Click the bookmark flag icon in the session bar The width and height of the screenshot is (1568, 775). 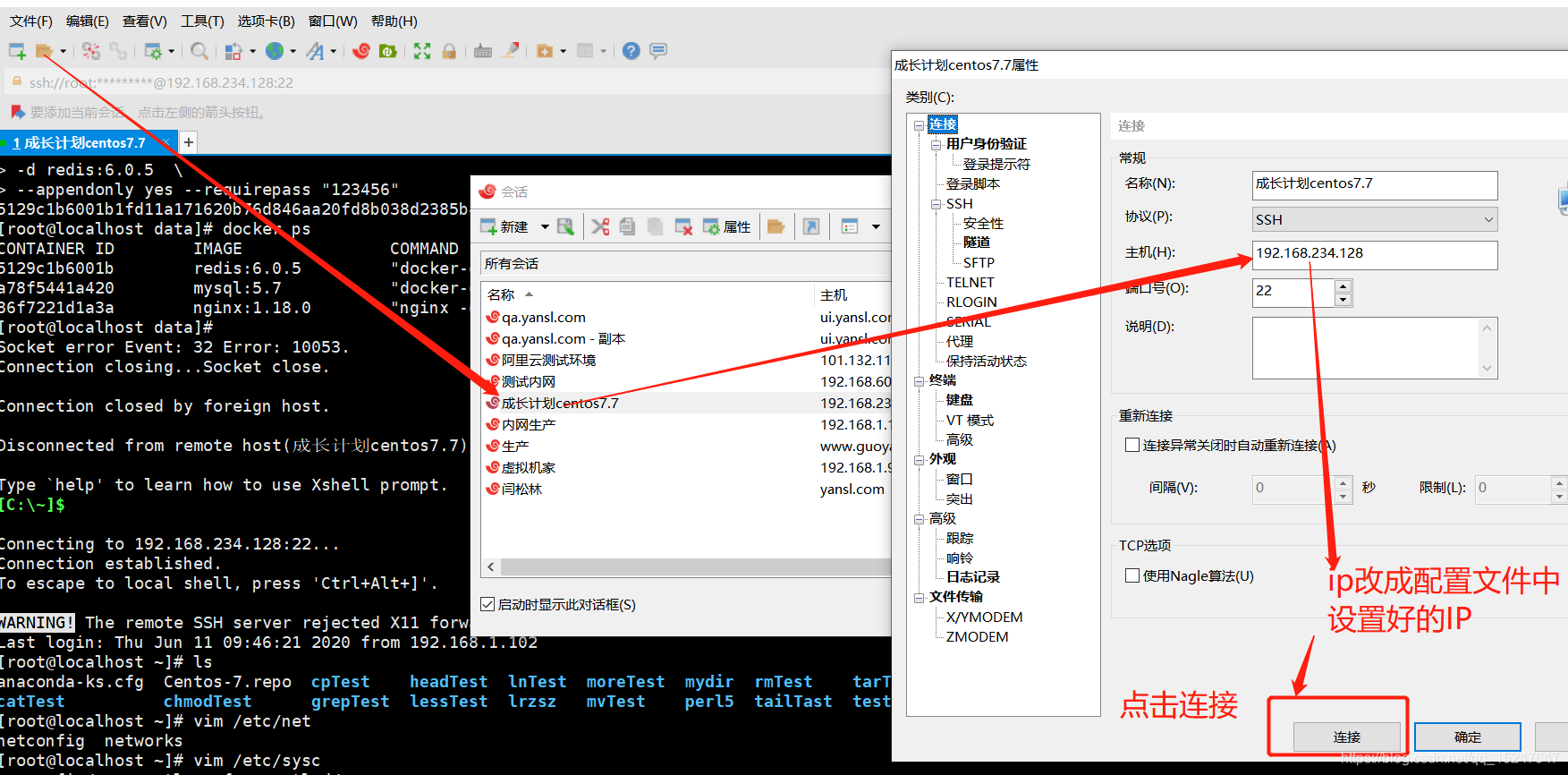click(x=17, y=112)
